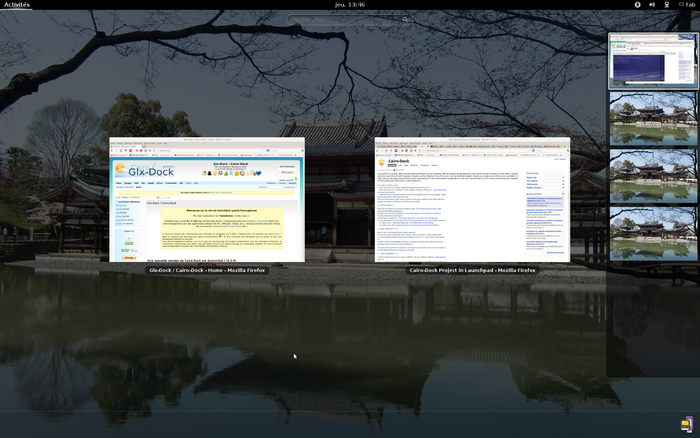
Task: Select the Cairo-Dock Launchpad window preview
Action: pyautogui.click(x=472, y=200)
